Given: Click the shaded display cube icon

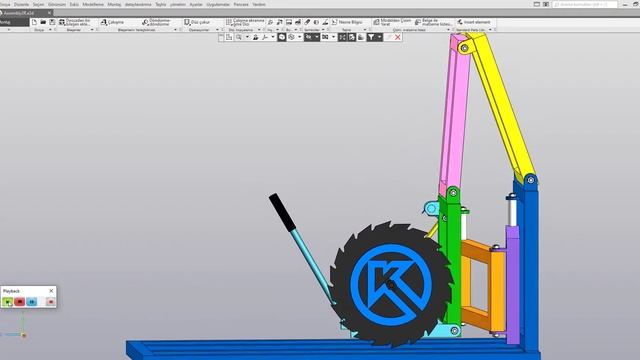Looking at the screenshot, I should coord(282,37).
